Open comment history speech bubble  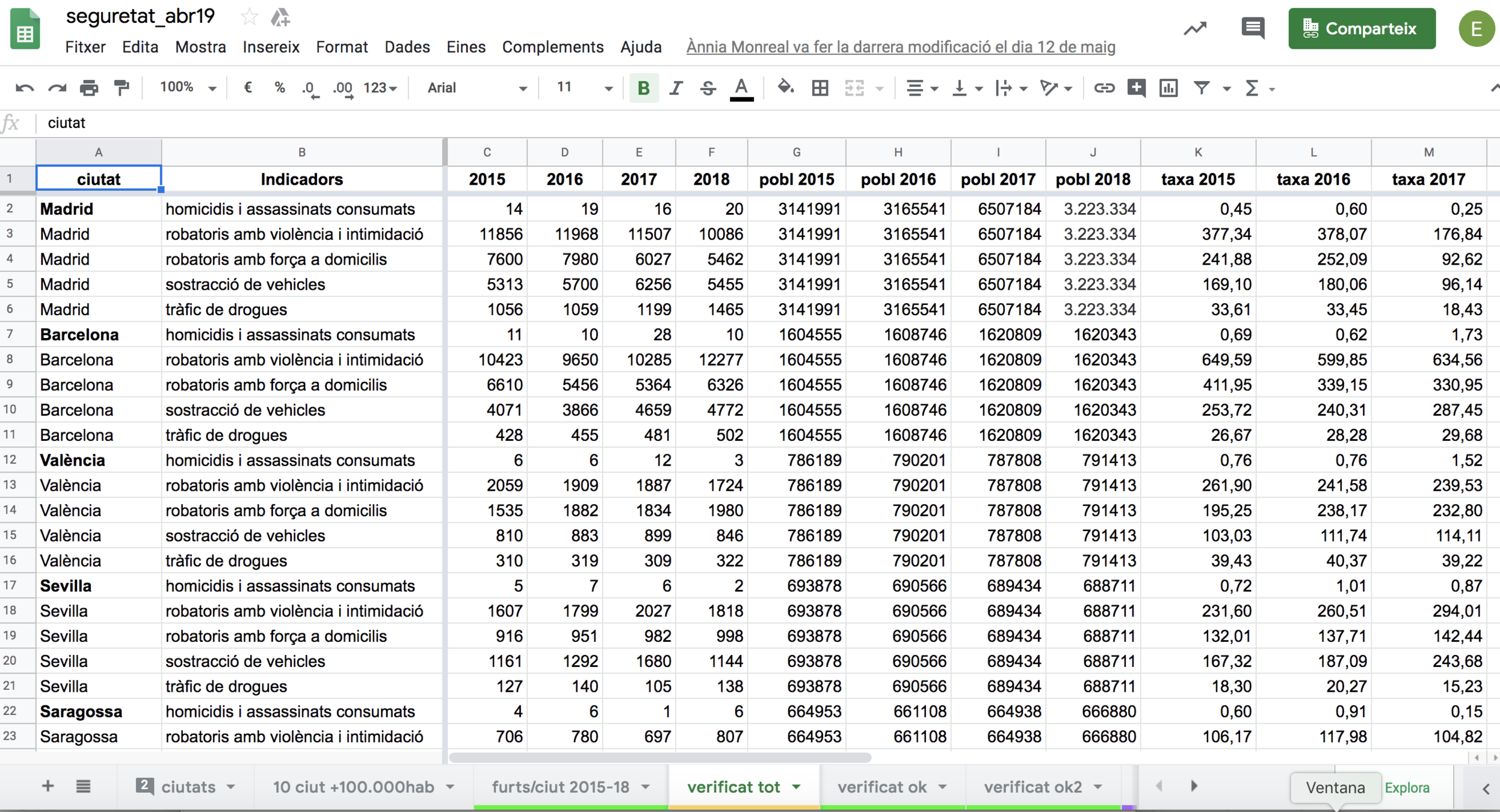pos(1252,28)
